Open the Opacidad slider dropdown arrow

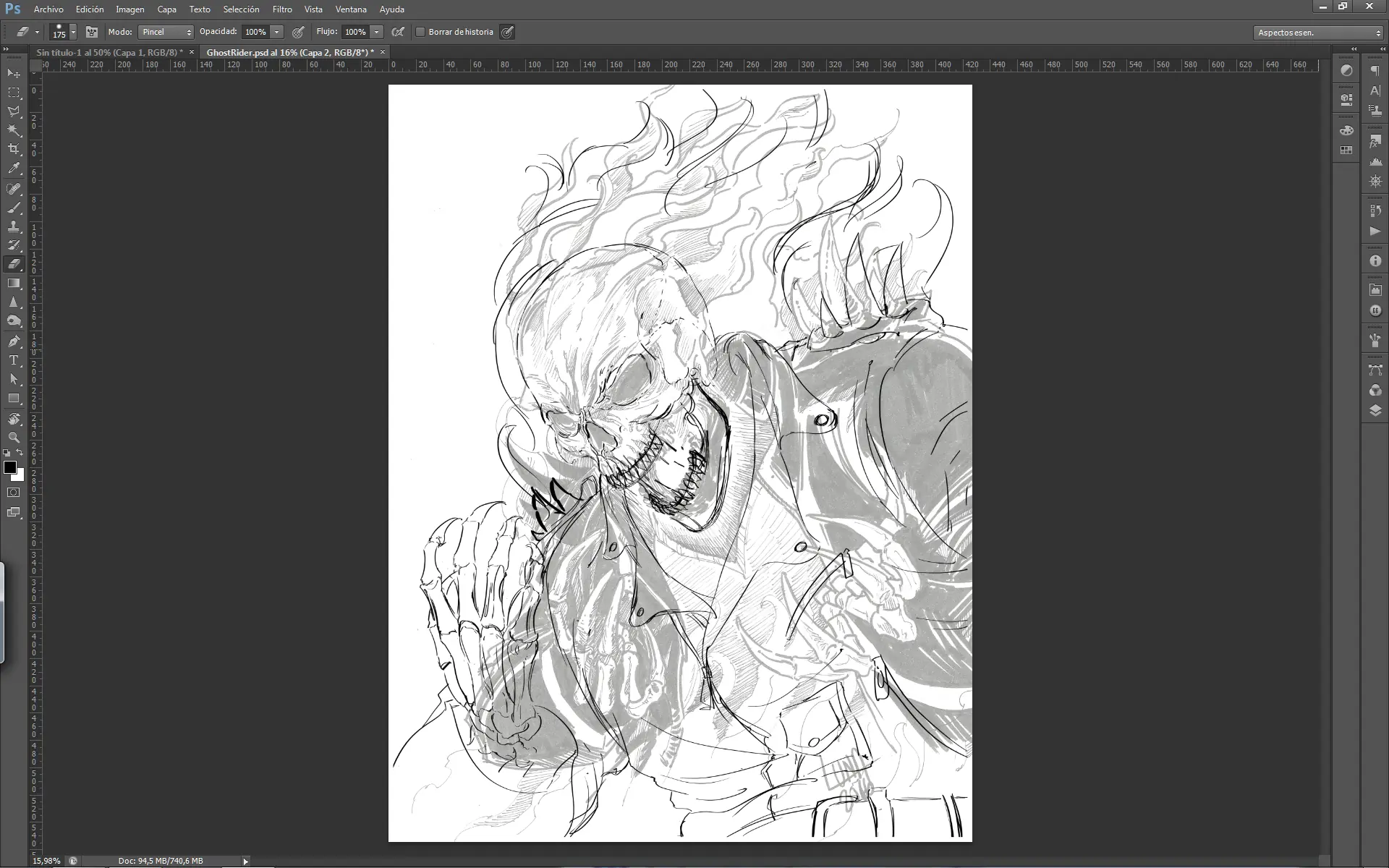click(x=276, y=32)
